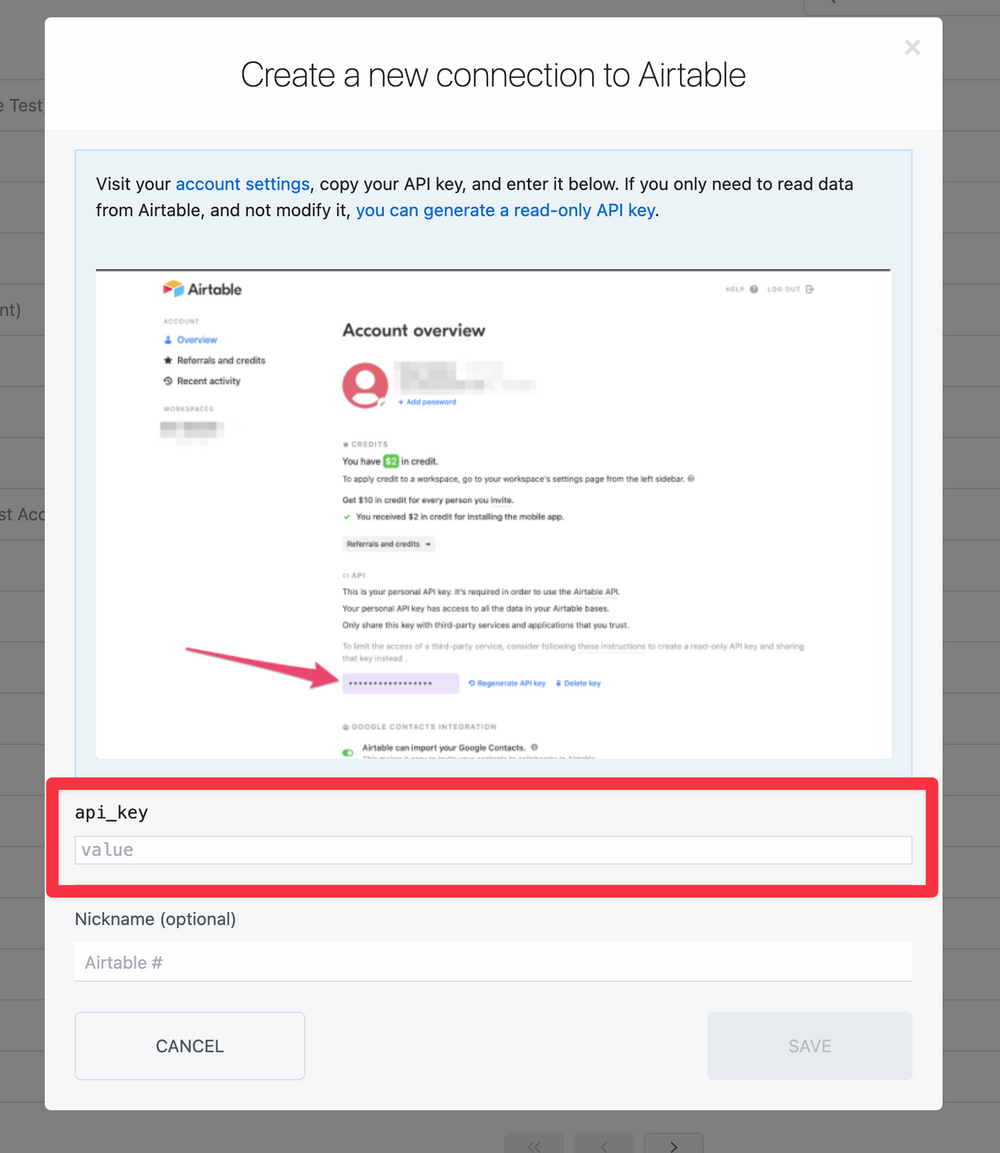This screenshot has height=1153, width=1000.
Task: Click the red user avatar icon
Action: 365,385
